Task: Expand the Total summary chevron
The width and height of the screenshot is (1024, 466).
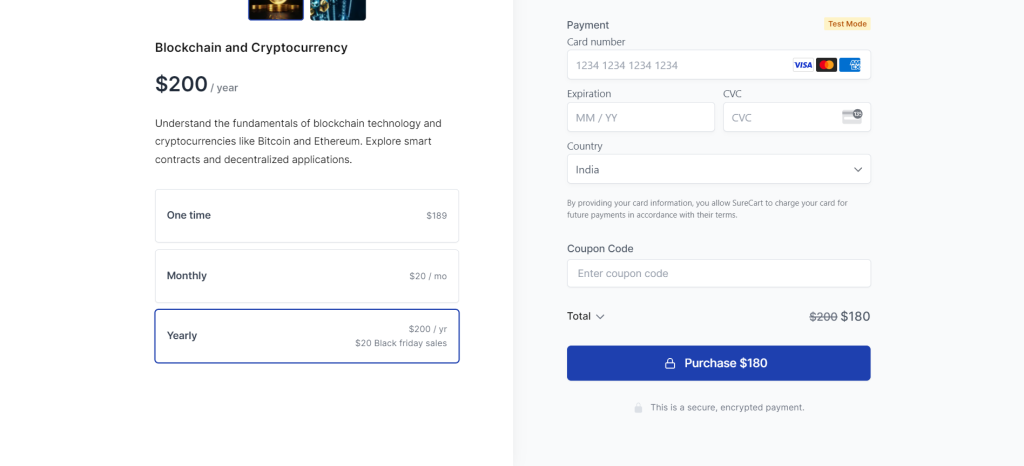Action: tap(600, 317)
